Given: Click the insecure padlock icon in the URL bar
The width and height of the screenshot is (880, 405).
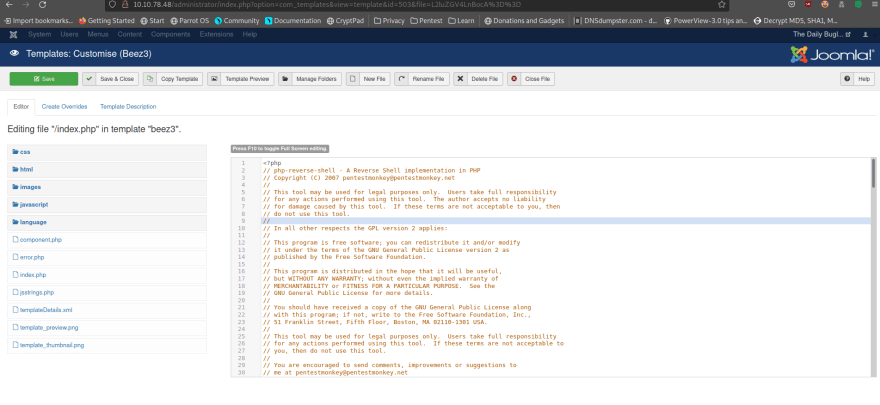Looking at the screenshot, I should (124, 4).
